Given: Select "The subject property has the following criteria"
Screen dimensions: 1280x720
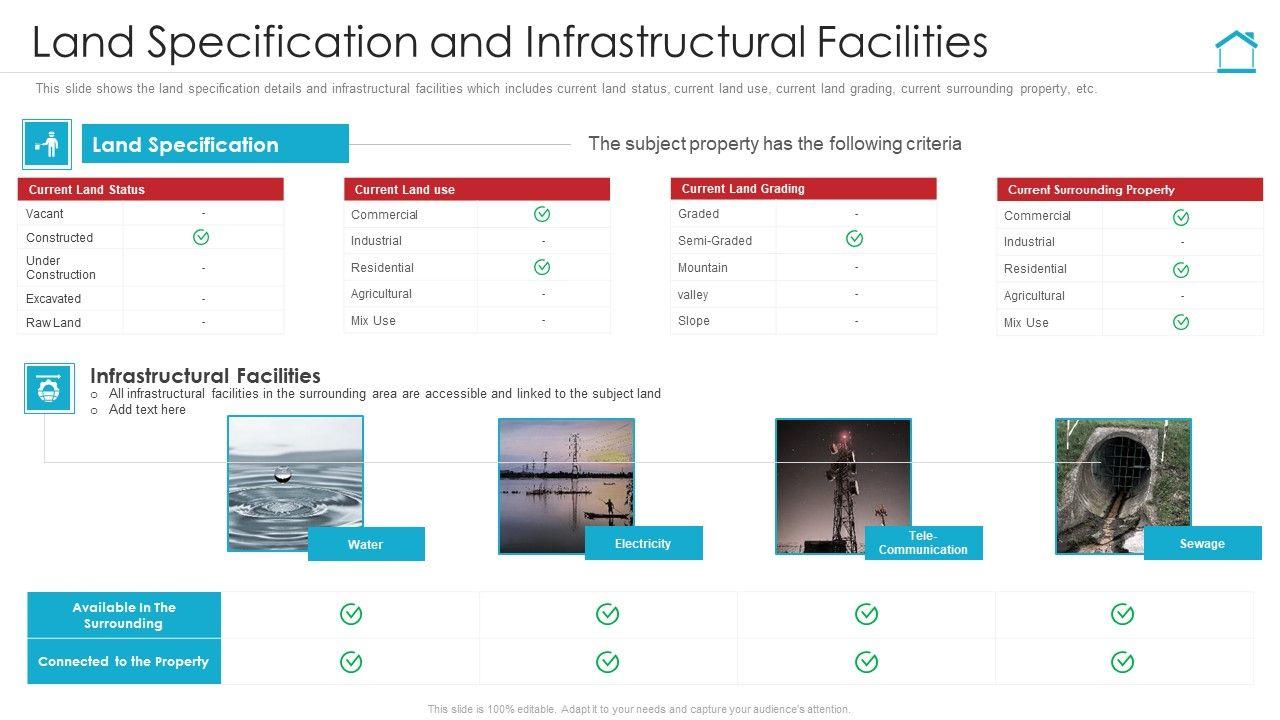Looking at the screenshot, I should coord(775,144).
